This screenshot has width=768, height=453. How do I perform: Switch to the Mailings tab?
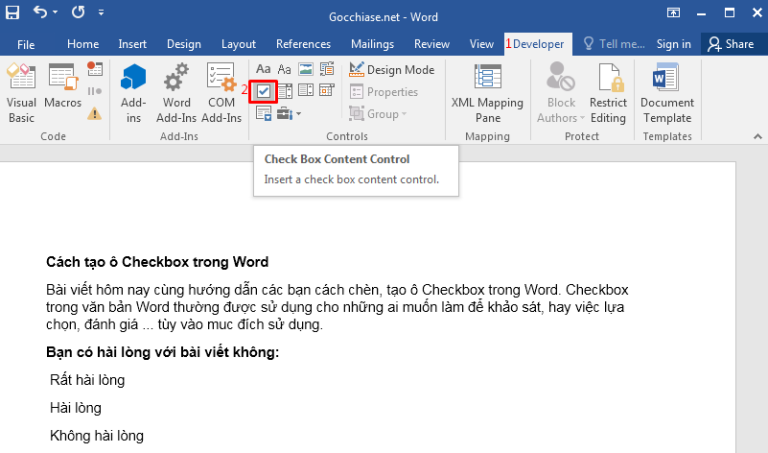tap(372, 44)
